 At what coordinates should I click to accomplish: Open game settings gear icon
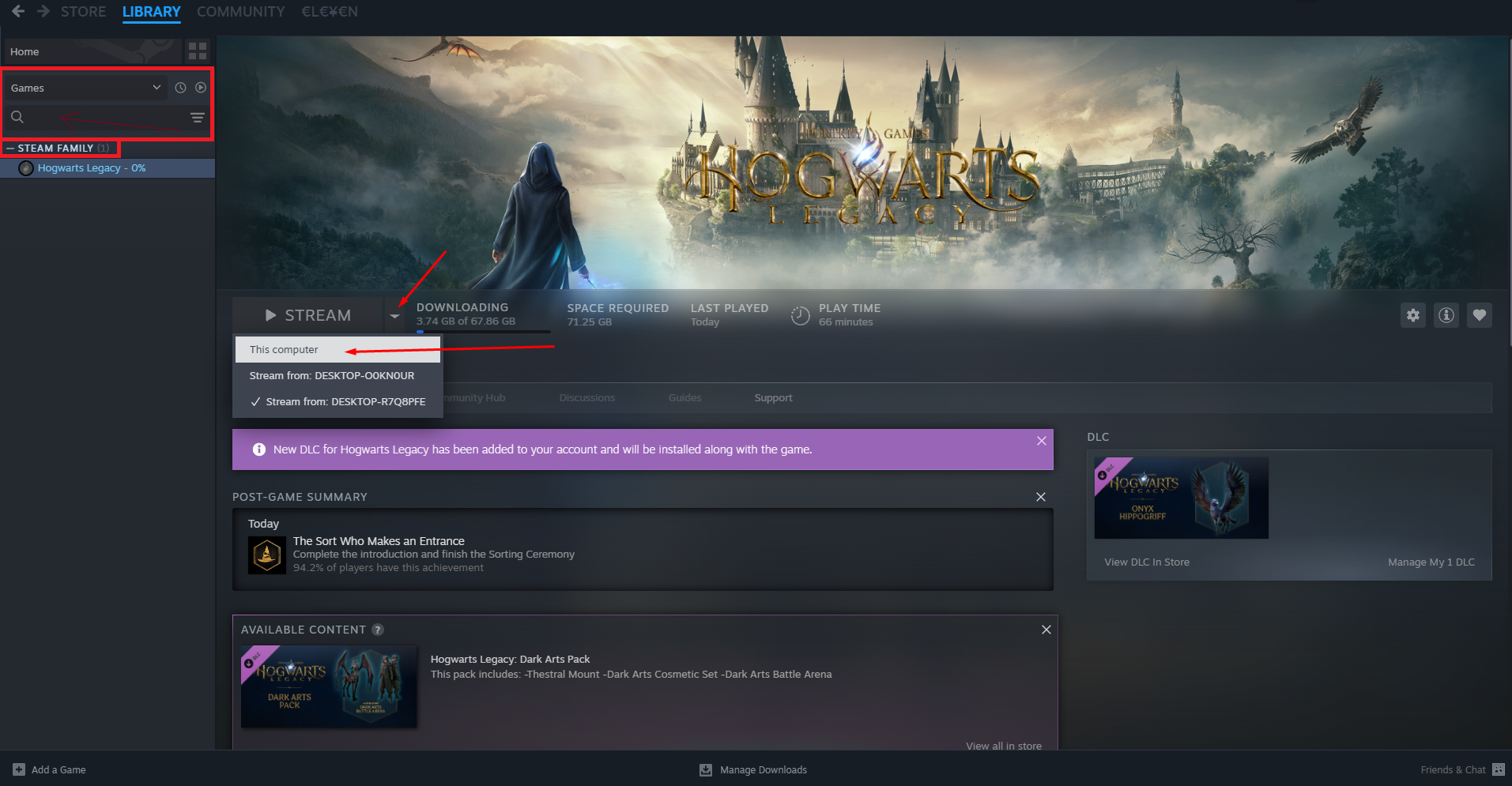click(x=1413, y=315)
